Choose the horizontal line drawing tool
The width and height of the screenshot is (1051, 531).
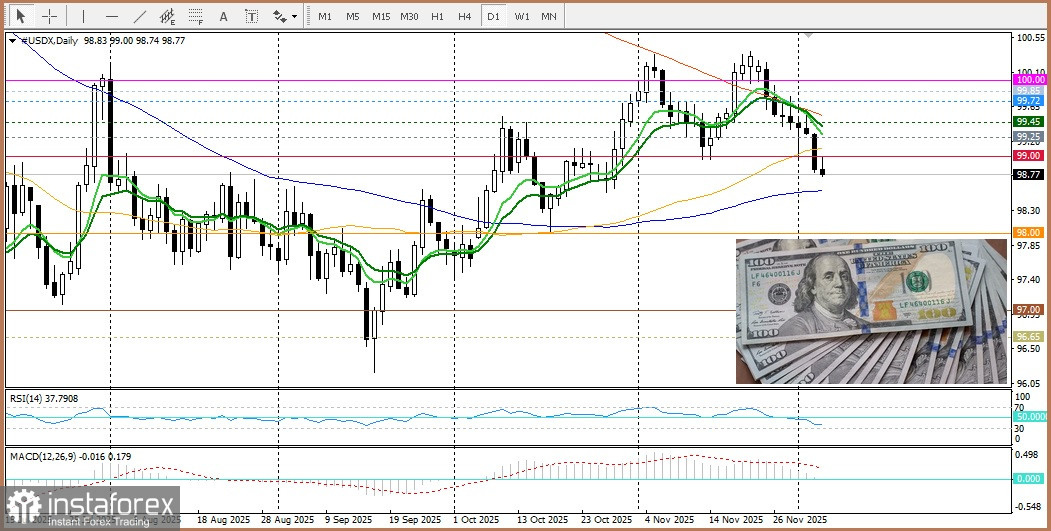(x=111, y=16)
